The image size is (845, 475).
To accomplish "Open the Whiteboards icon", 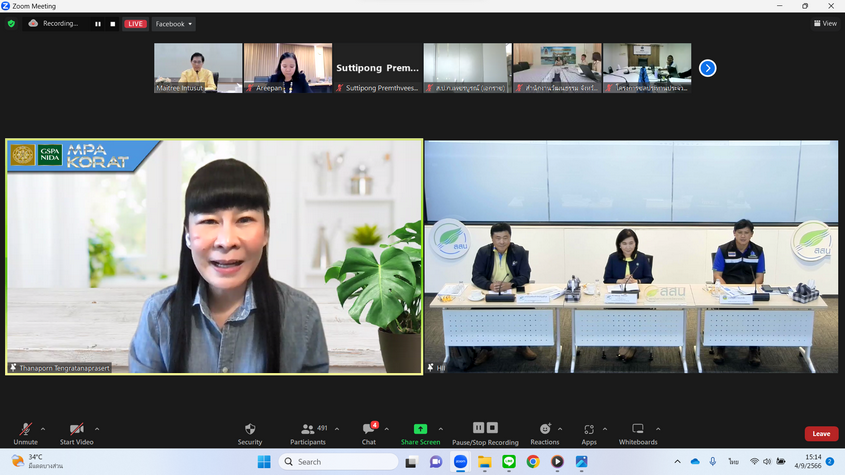I will point(638,429).
